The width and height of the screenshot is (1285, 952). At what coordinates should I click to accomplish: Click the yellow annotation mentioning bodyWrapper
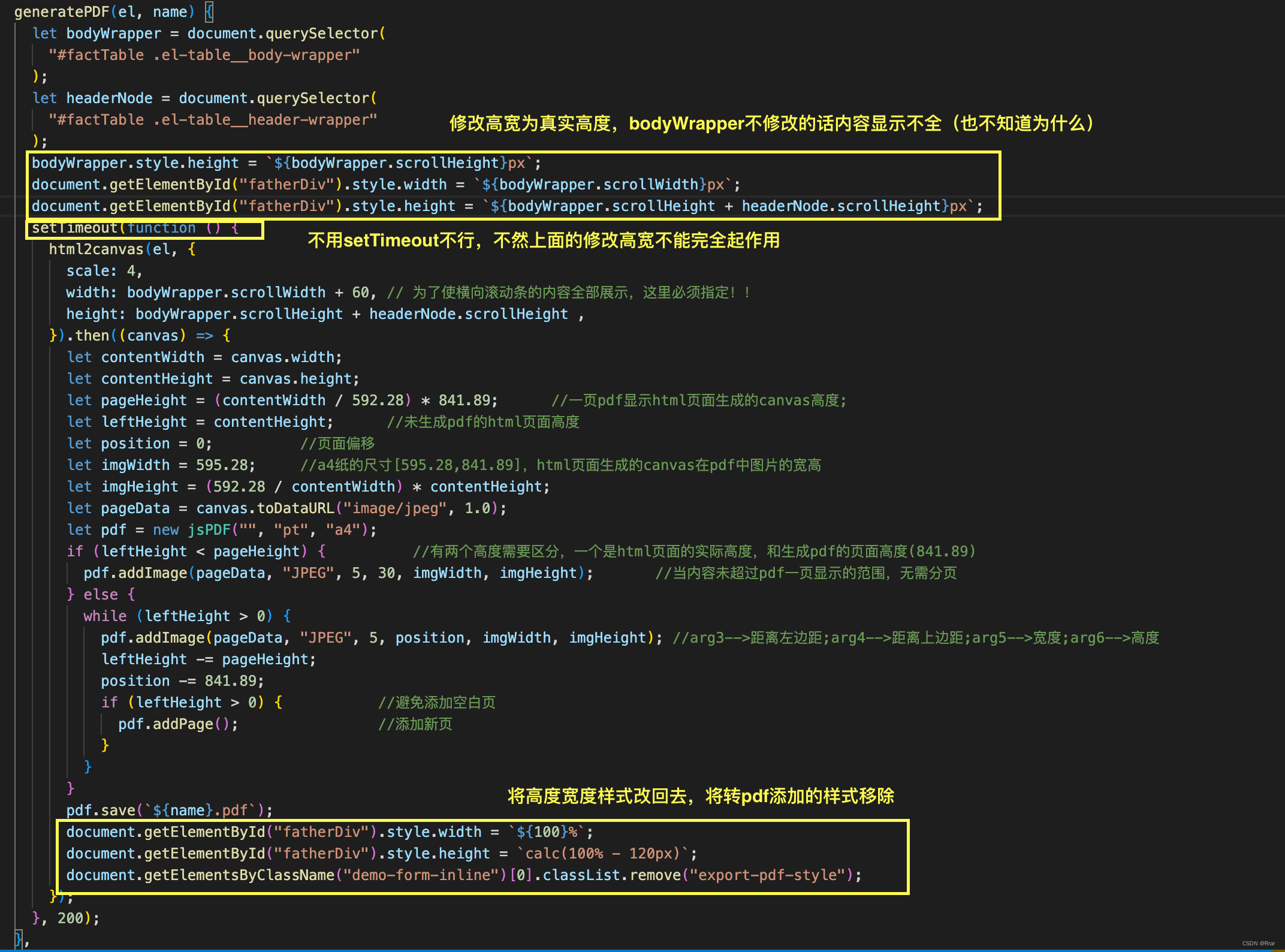(x=772, y=123)
